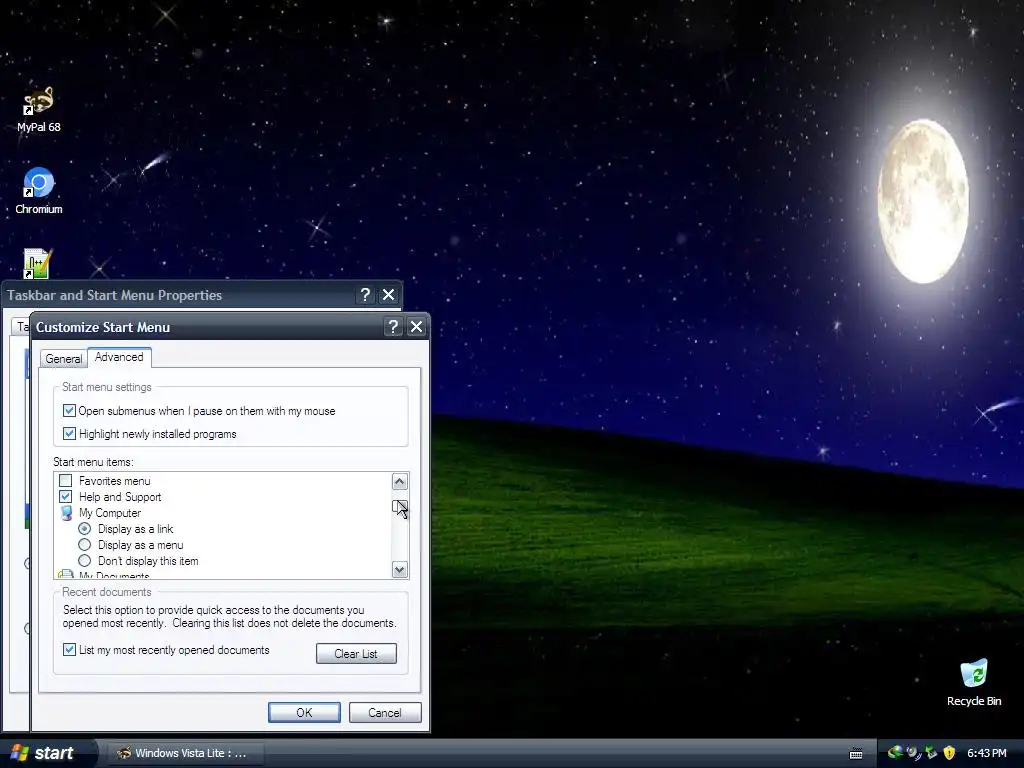Click the OK button
The height and width of the screenshot is (768, 1024).
[x=304, y=712]
